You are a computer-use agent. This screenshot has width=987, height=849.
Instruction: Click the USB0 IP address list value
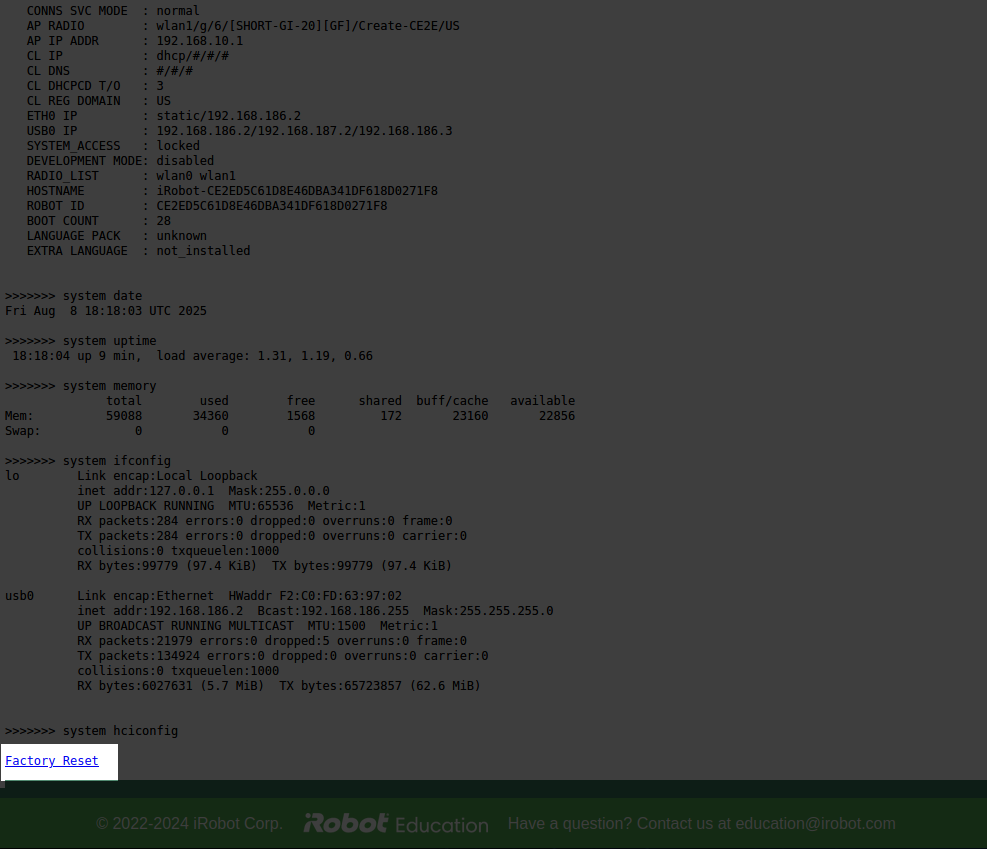pyautogui.click(x=304, y=131)
